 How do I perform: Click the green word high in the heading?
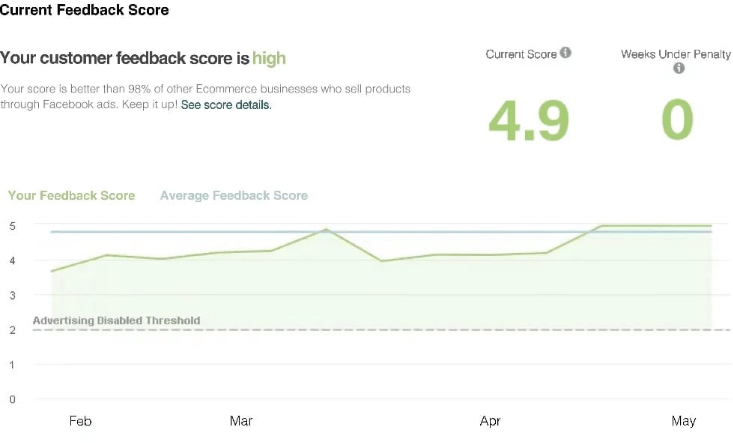pos(269,58)
